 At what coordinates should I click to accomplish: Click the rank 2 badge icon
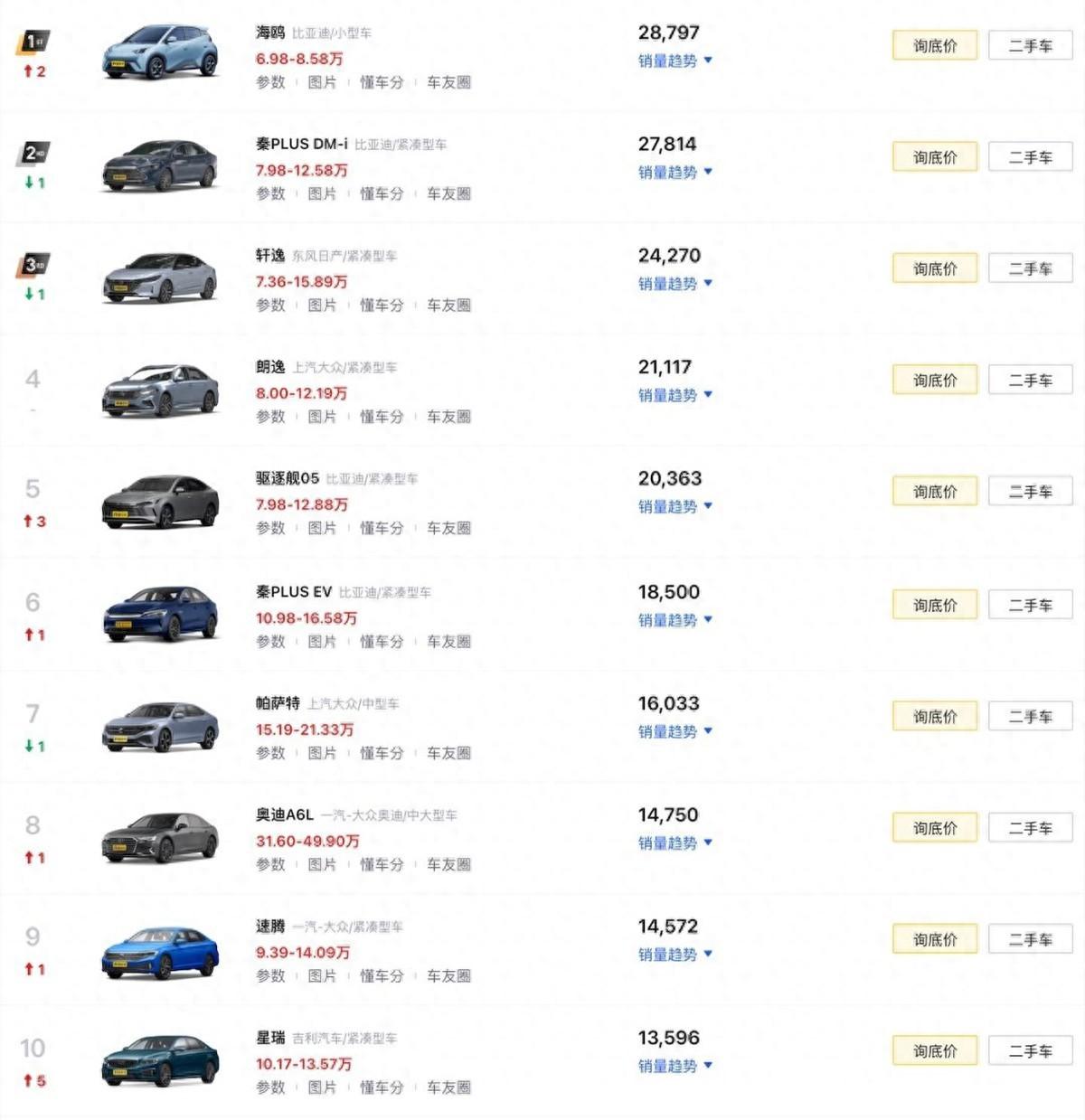pyautogui.click(x=34, y=154)
